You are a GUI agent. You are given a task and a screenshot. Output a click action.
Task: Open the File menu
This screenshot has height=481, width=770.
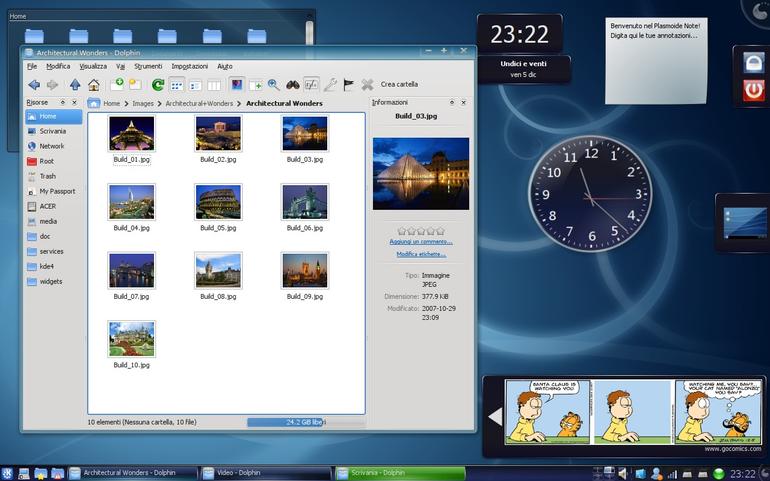32,66
